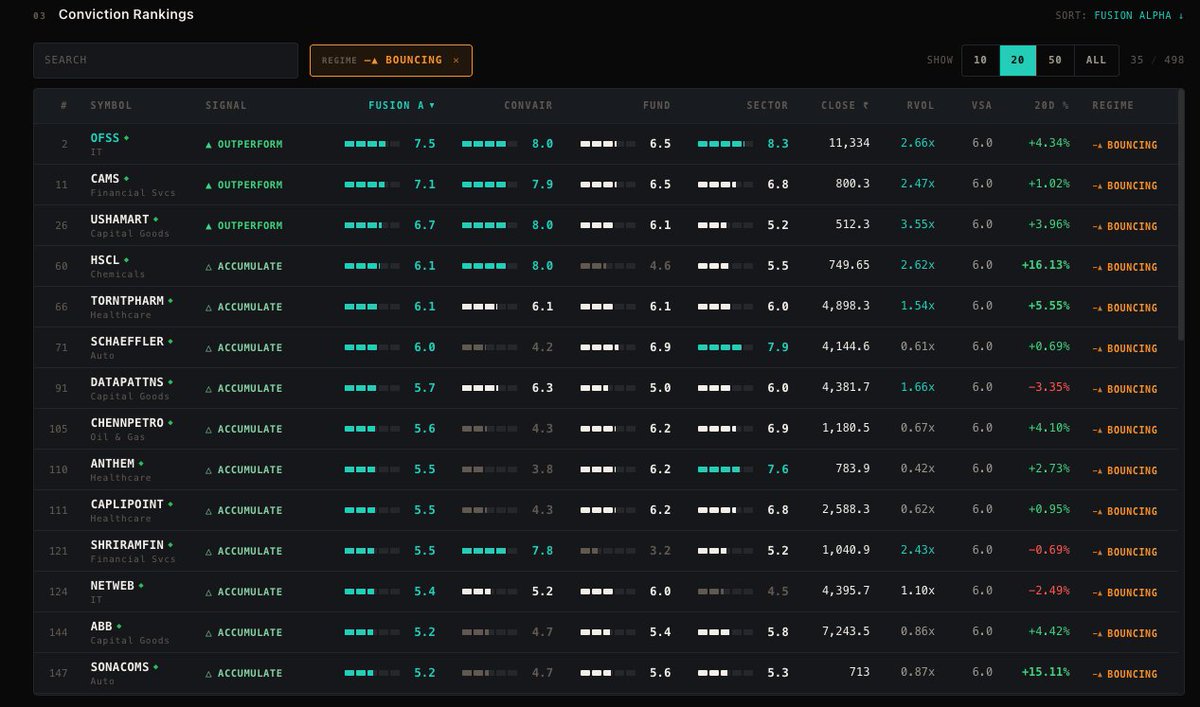
Task: Click the close price 7,243.5
Action: click(x=846, y=631)
